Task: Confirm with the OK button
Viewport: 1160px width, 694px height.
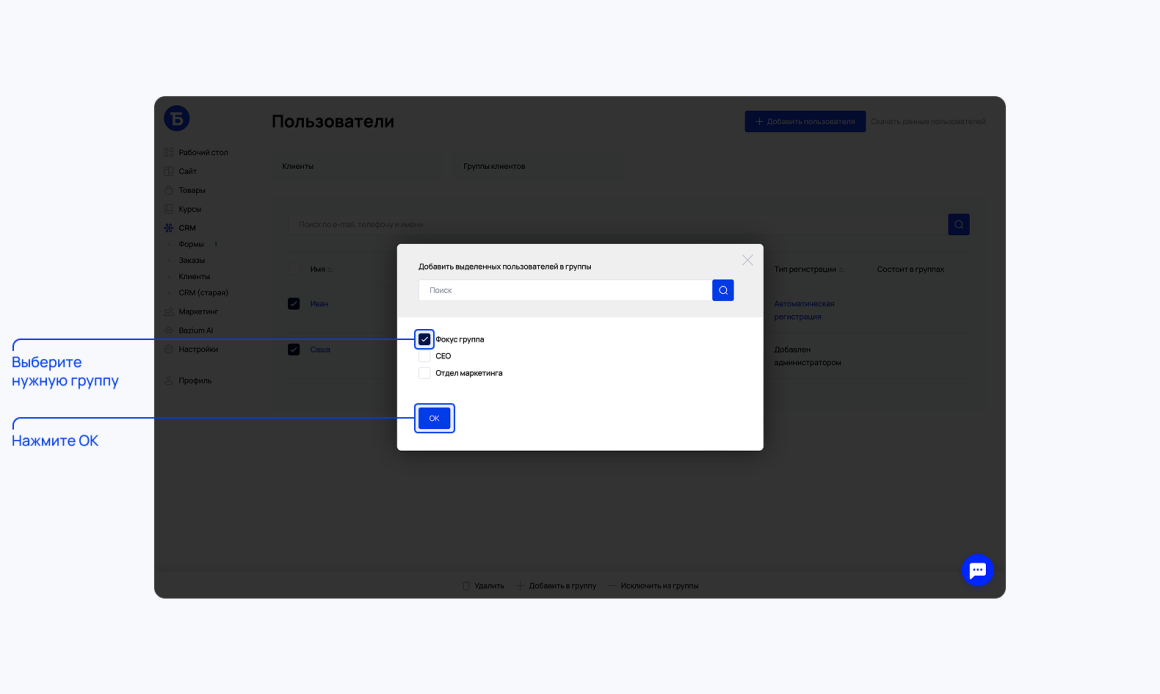Action: coord(434,418)
